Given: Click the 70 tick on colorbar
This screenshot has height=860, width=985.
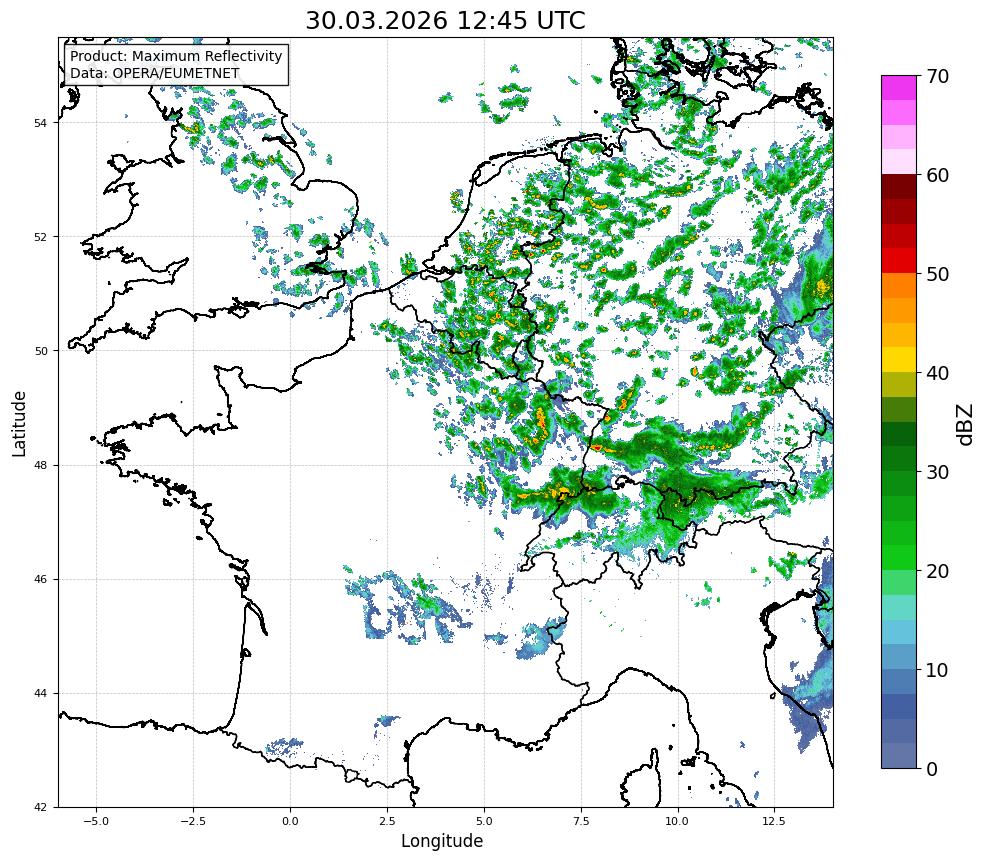Looking at the screenshot, I should pos(937,77).
